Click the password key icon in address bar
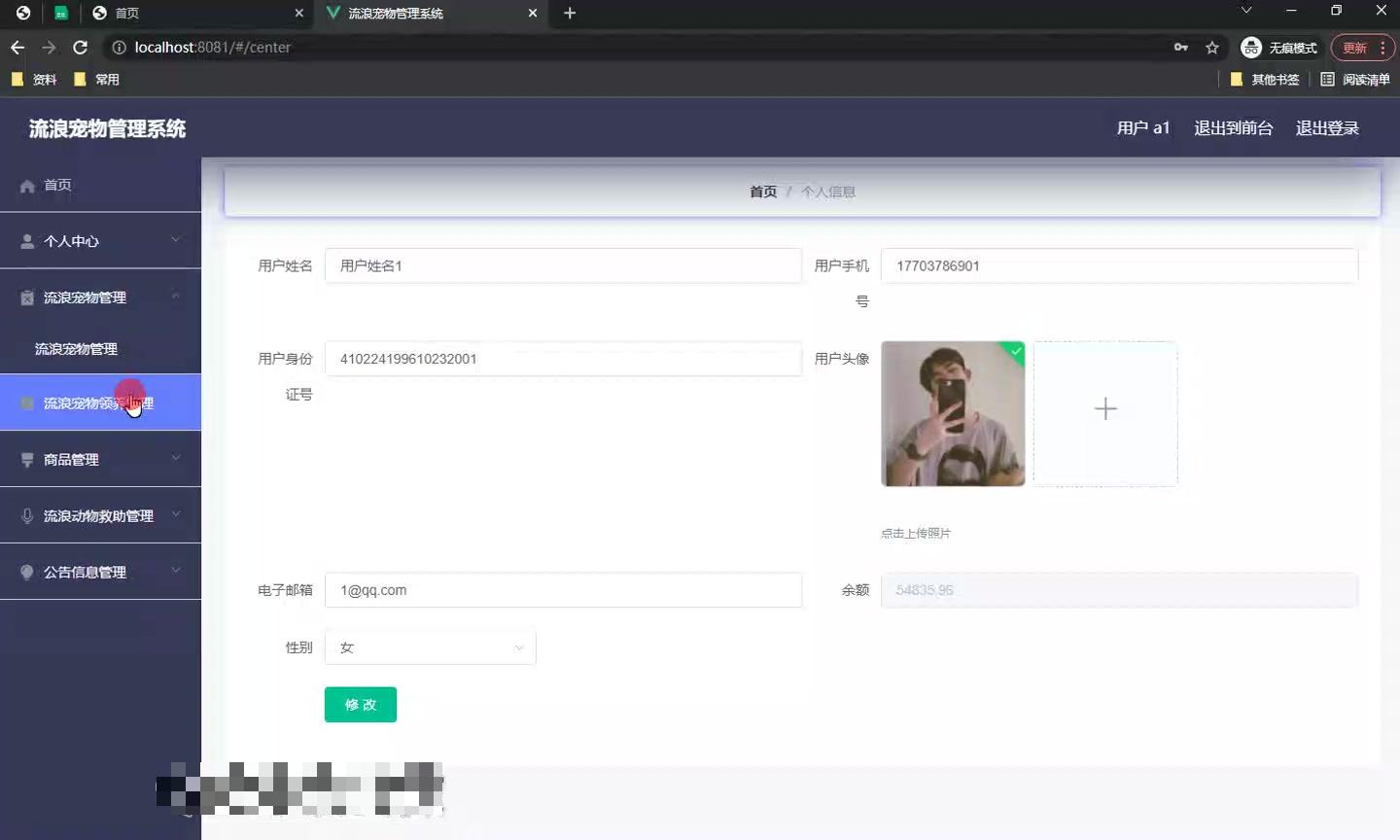Screen dimensions: 1400x840 [x=1181, y=47]
